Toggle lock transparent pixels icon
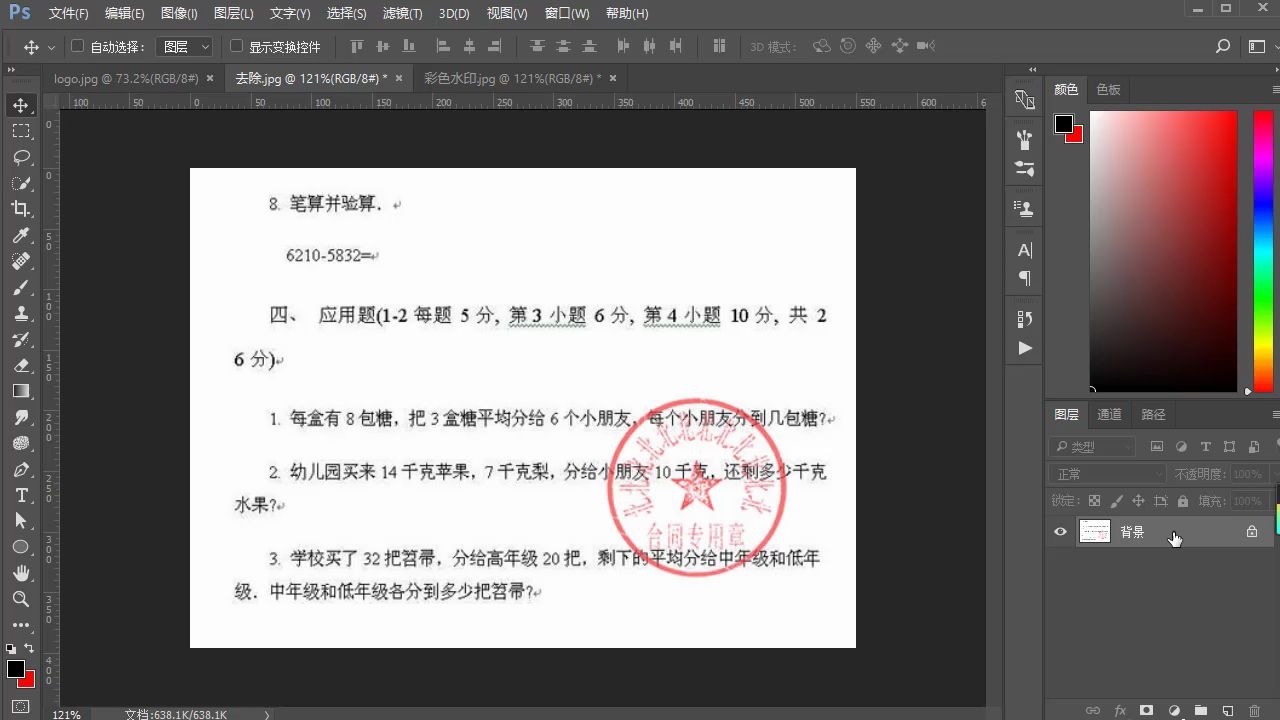This screenshot has height=720, width=1280. click(1095, 501)
